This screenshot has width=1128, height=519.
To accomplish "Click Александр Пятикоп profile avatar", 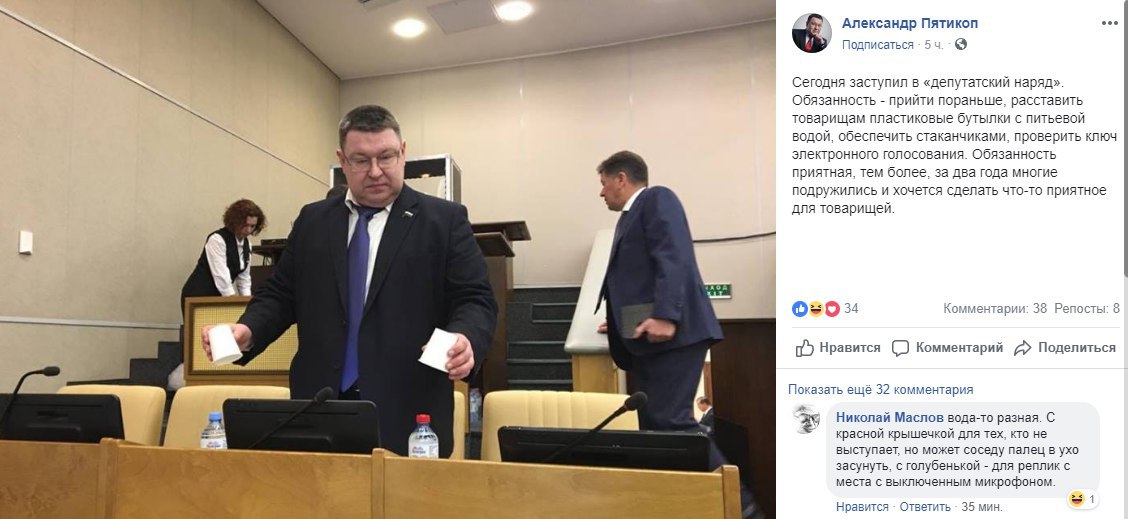I will click(x=811, y=33).
